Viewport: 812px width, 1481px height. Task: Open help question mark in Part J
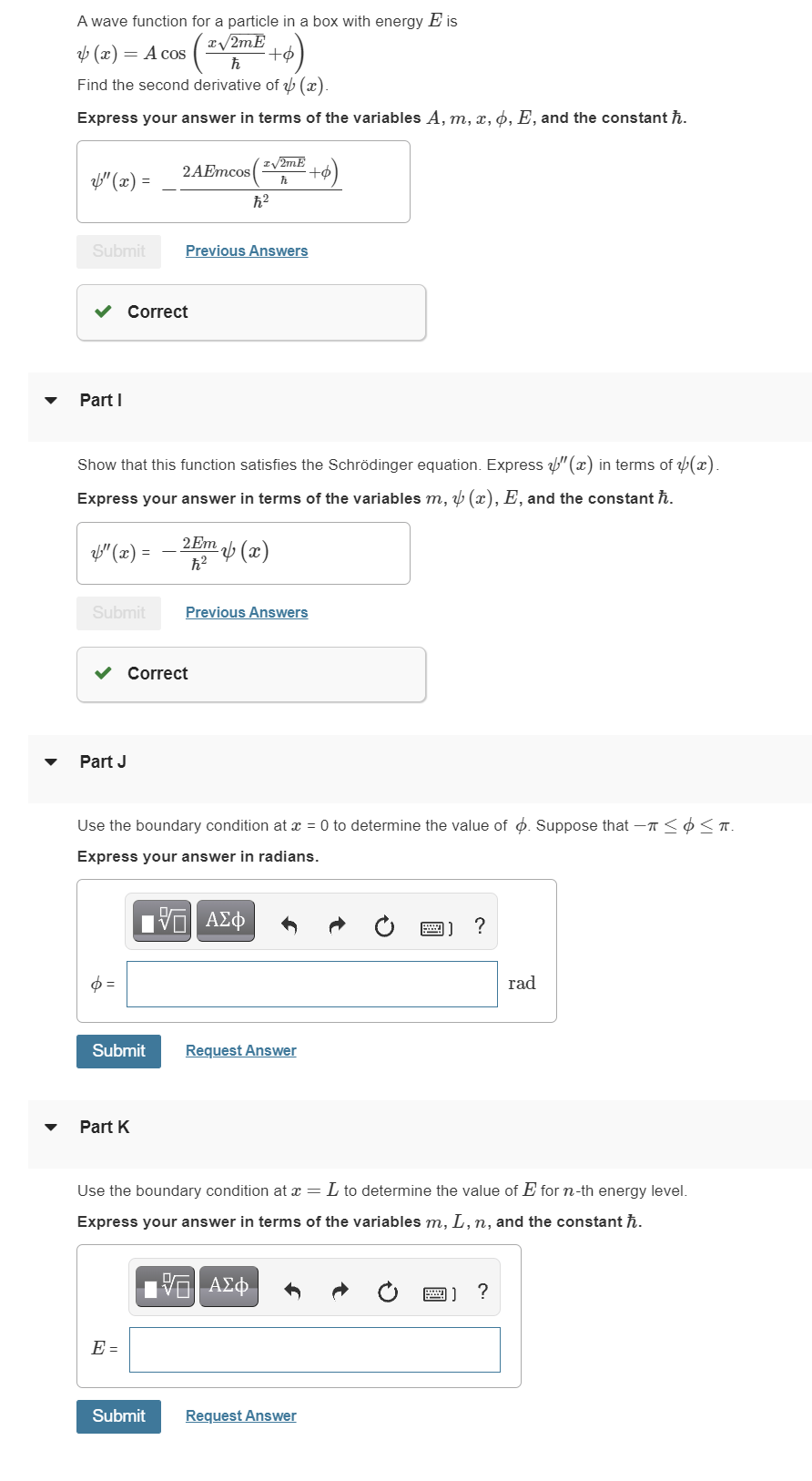(x=480, y=926)
